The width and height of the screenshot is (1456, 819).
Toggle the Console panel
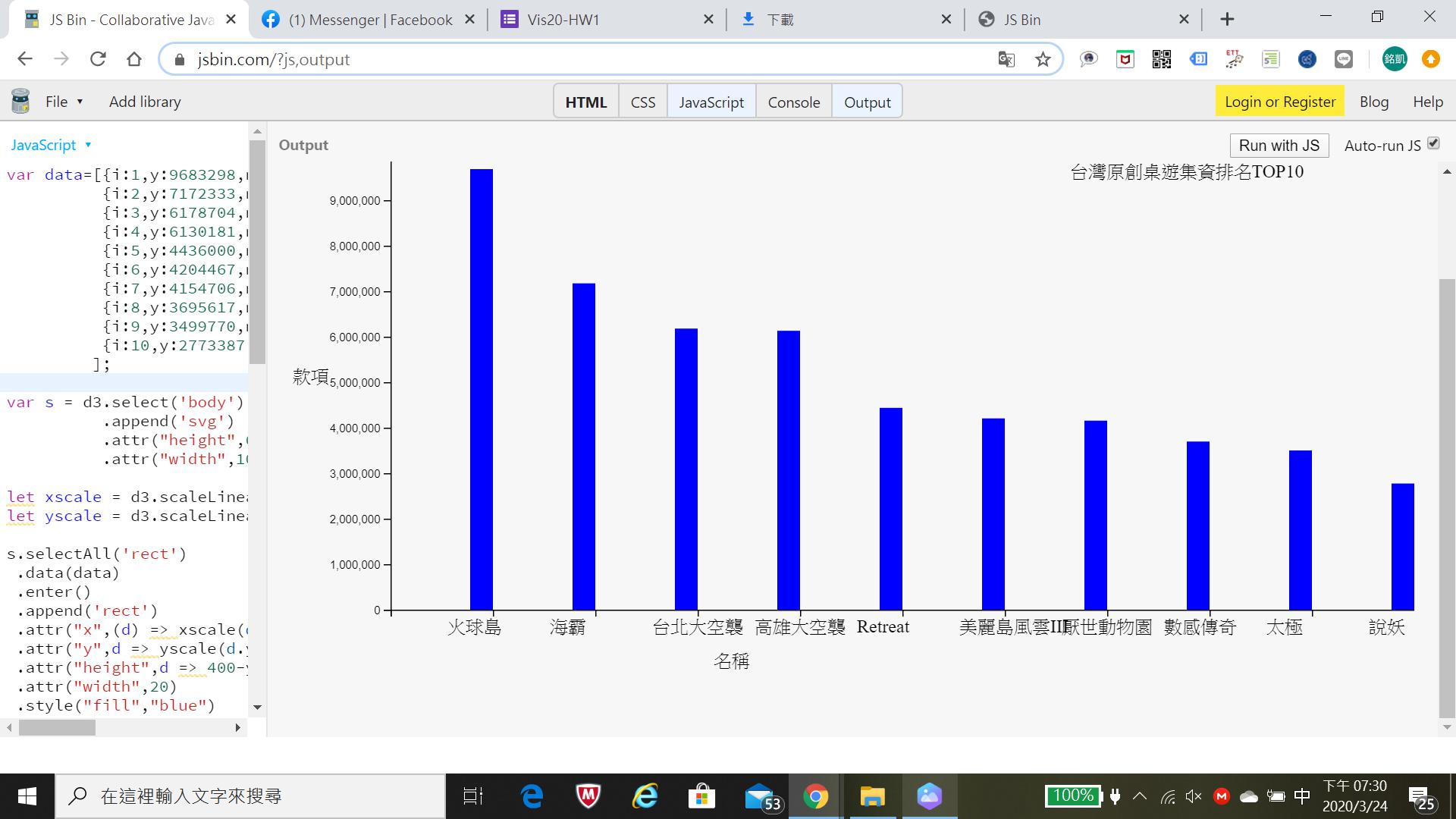(x=794, y=102)
